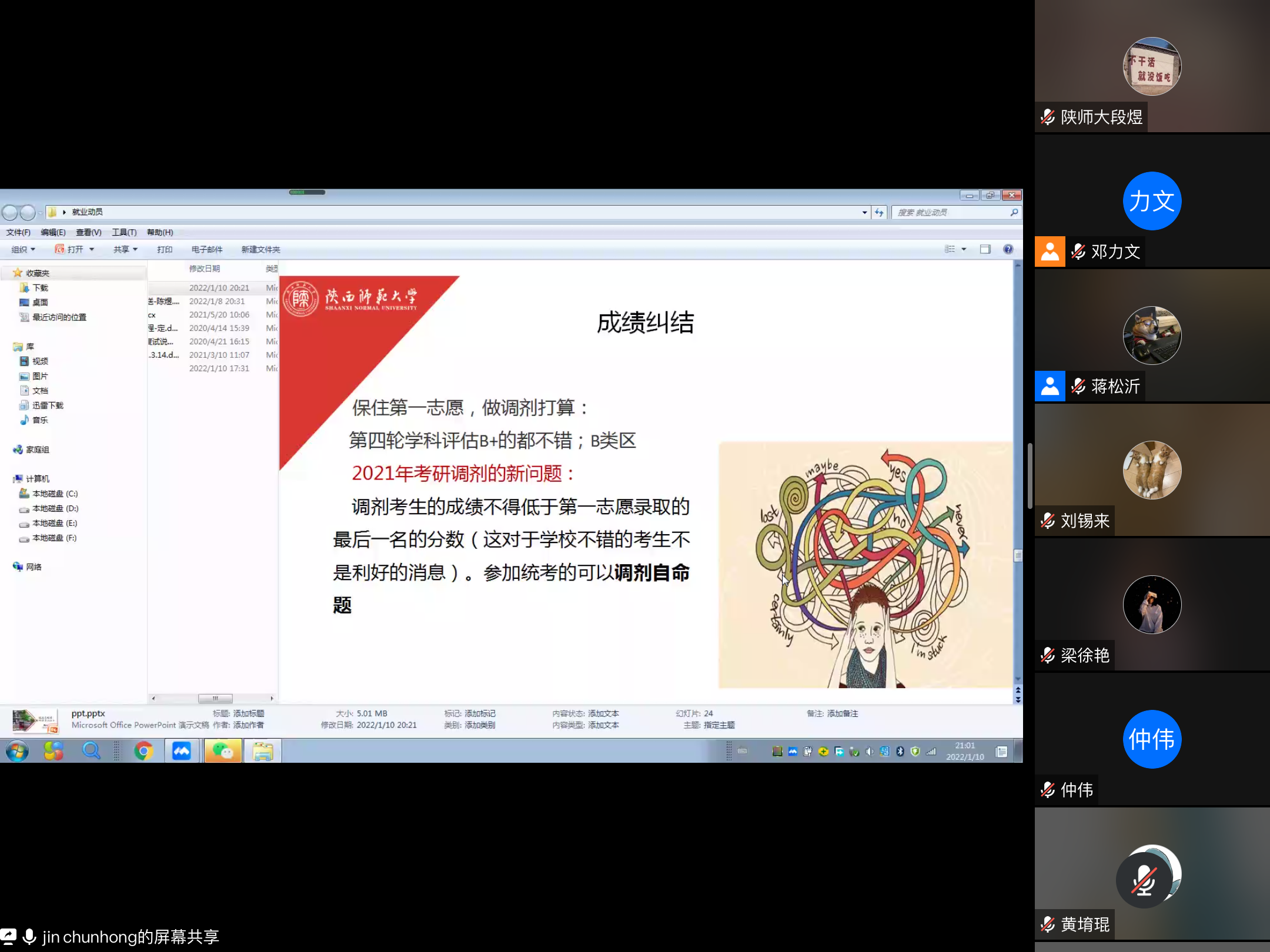Screen dimensions: 1270x952
Task: Click the volume speaker tray icon
Action: pos(870,751)
